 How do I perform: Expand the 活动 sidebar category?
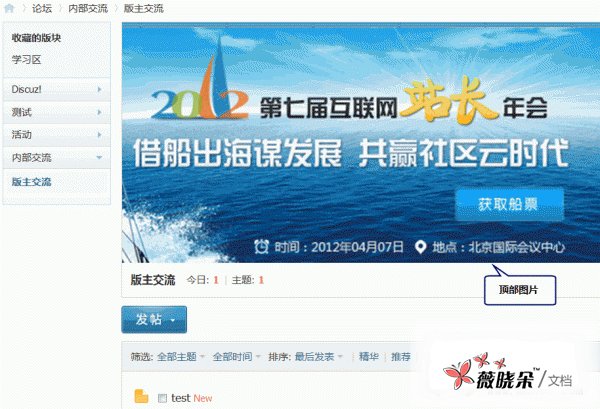57,135
